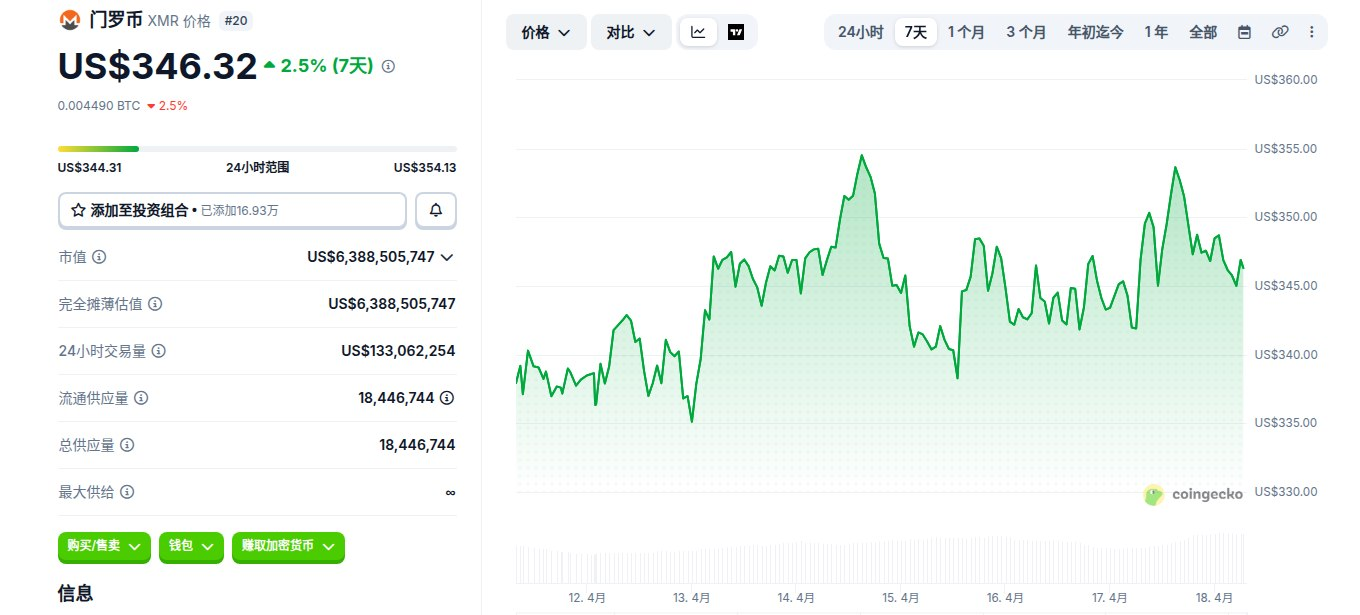Open the 购买/售卖 dropdown
The image size is (1360, 615).
coord(105,546)
